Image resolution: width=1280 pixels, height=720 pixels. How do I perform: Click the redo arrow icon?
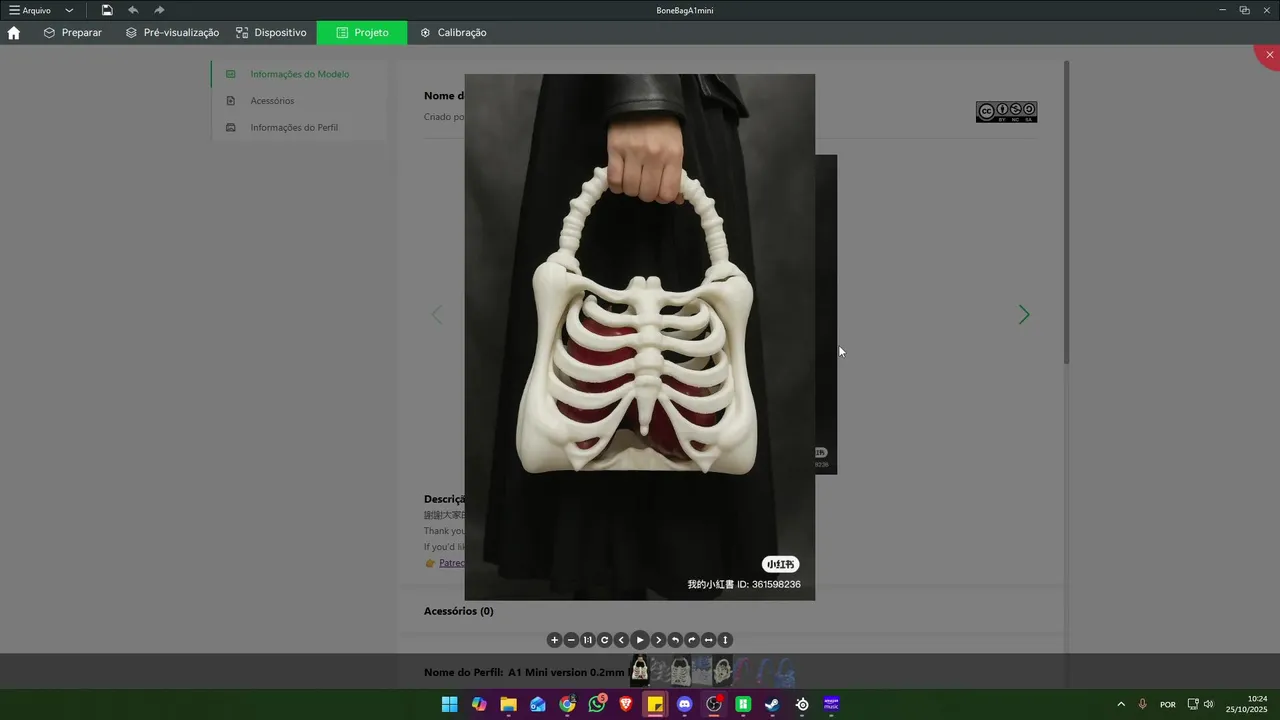coord(159,10)
